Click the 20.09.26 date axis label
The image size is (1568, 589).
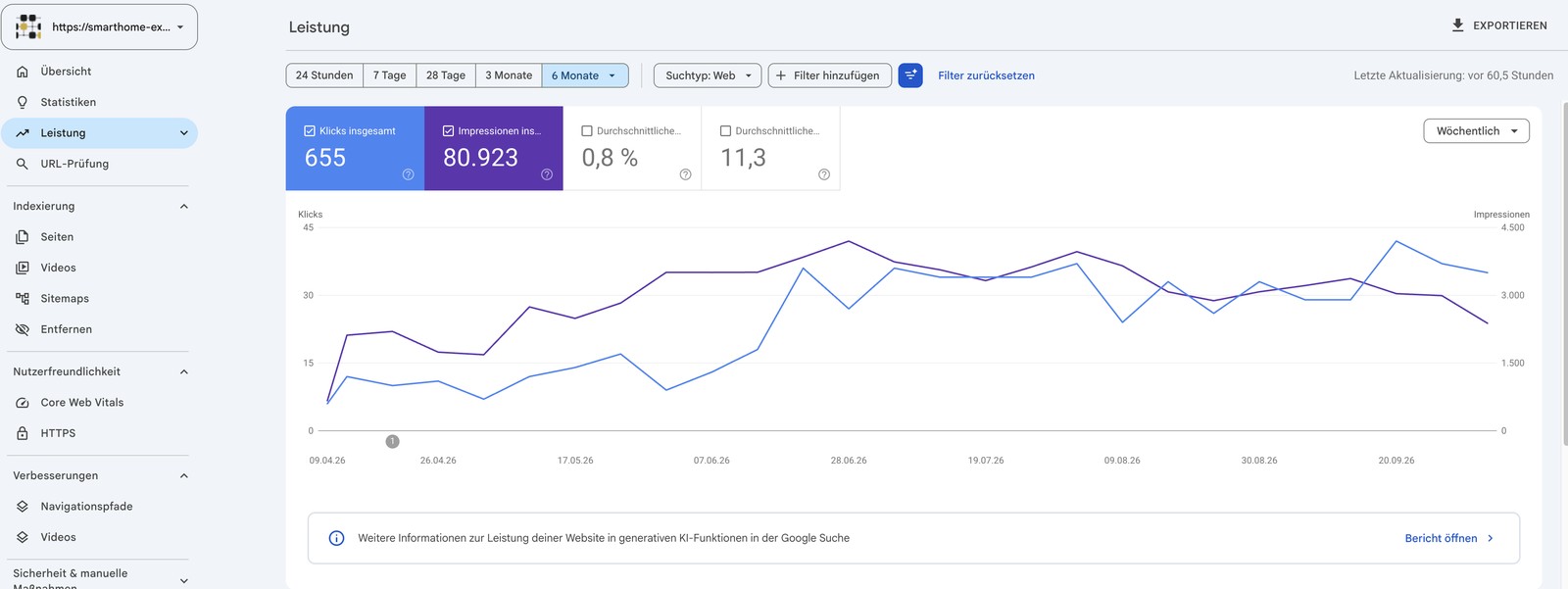tap(1396, 461)
